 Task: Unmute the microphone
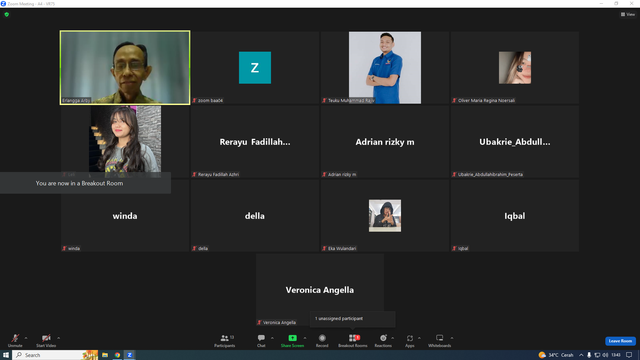point(15,340)
